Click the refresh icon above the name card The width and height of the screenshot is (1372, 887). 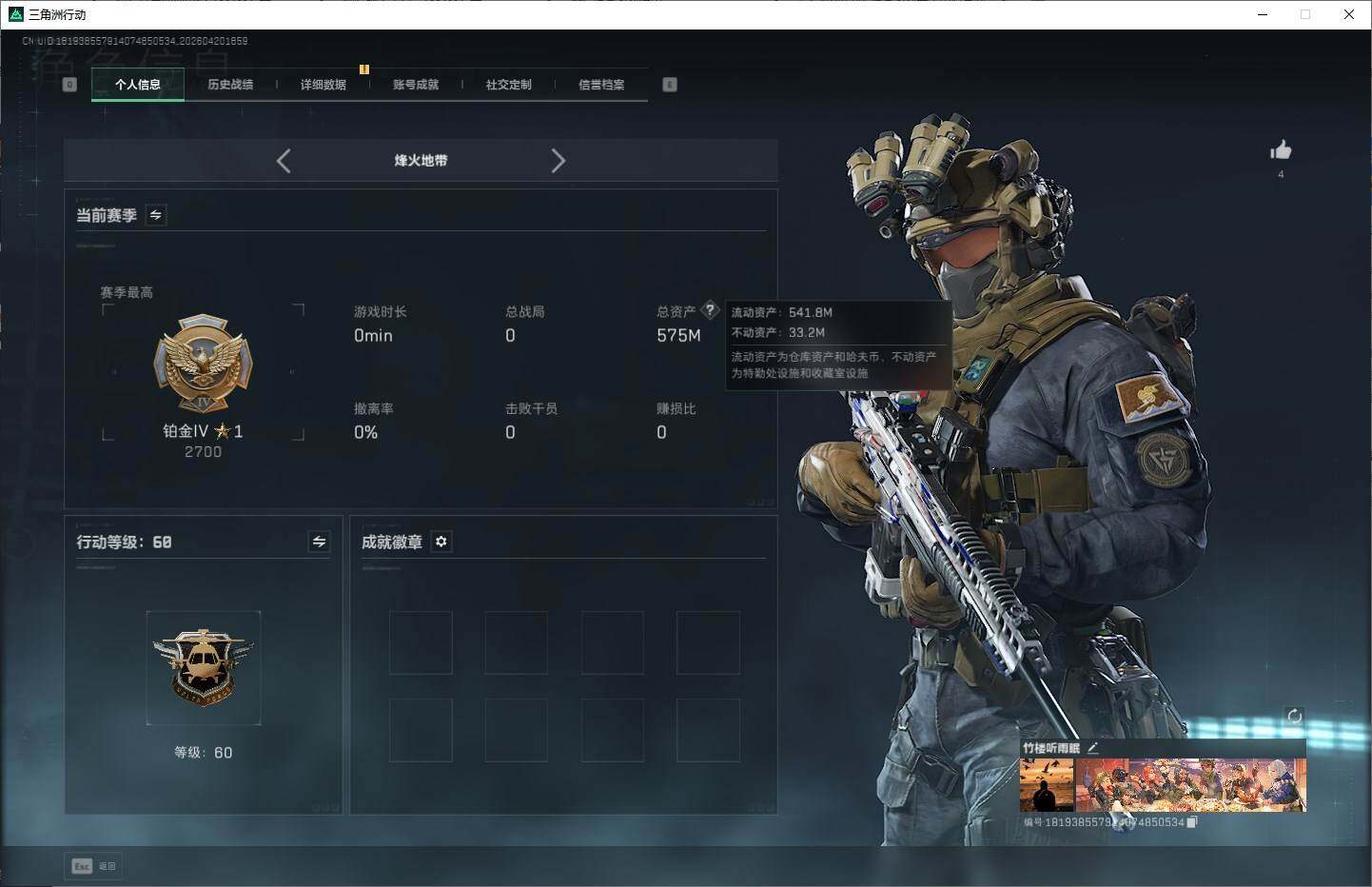(1294, 717)
